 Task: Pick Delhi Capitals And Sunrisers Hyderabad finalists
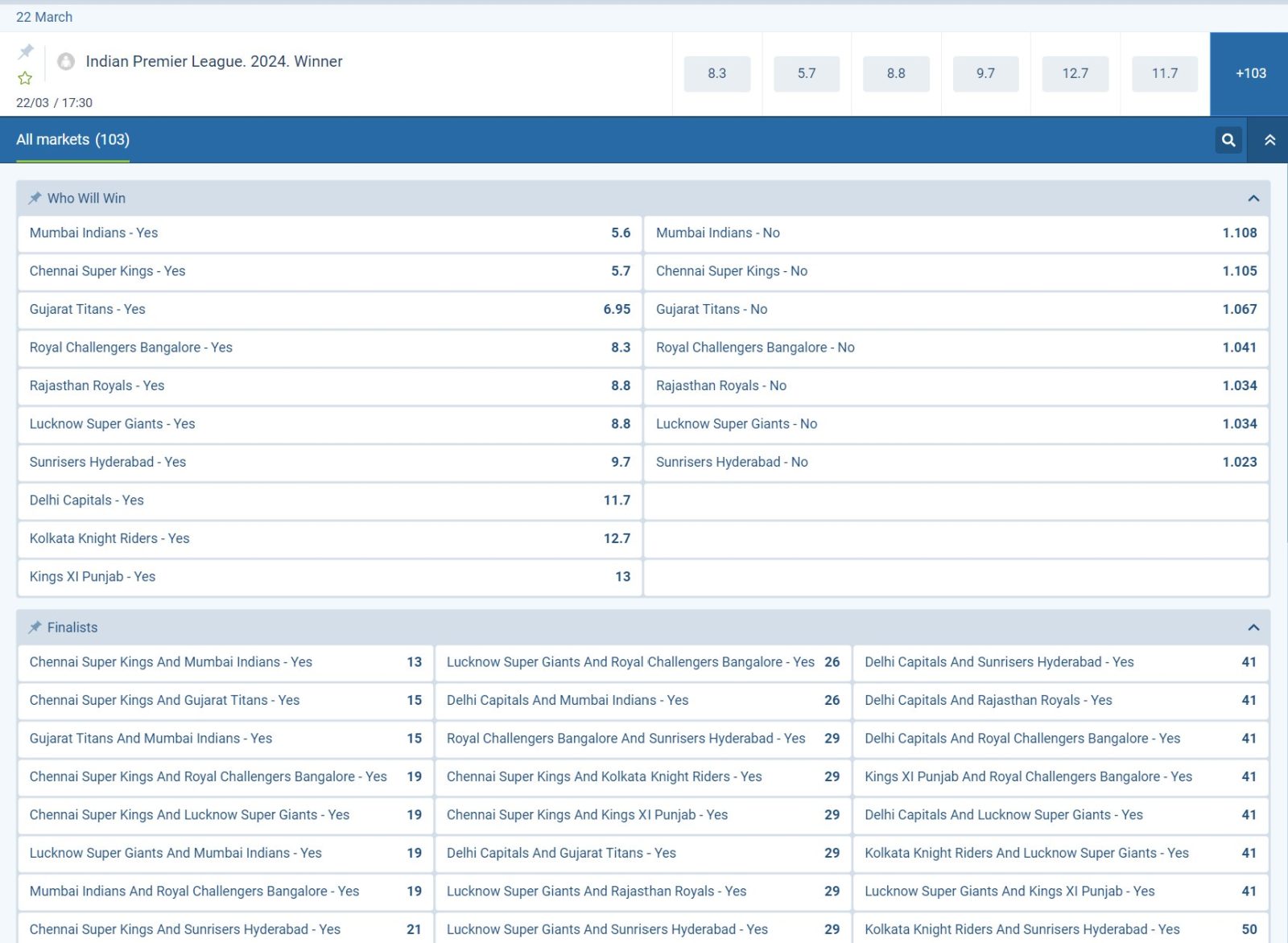1060,662
